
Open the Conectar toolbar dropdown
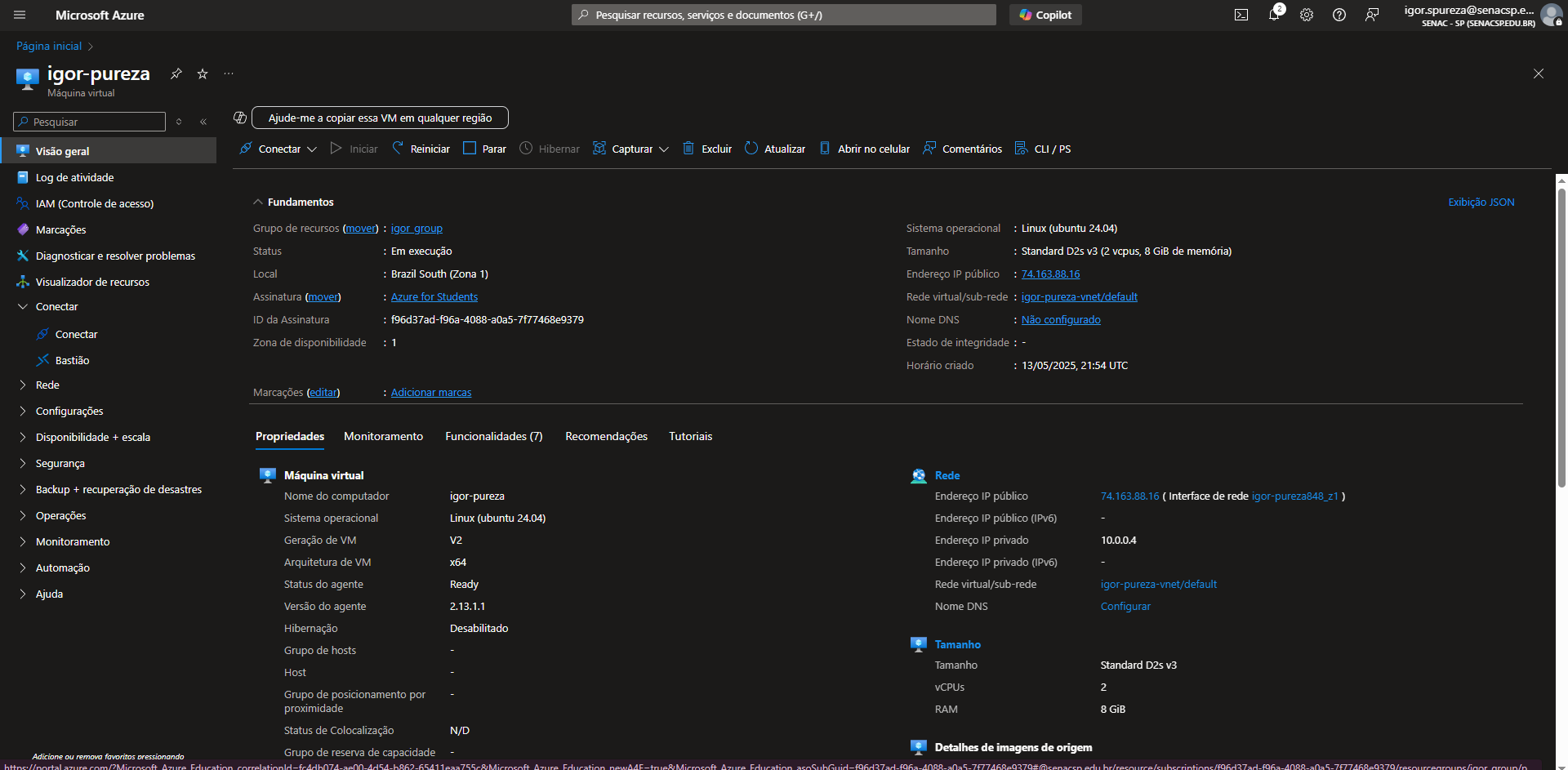tap(278, 149)
